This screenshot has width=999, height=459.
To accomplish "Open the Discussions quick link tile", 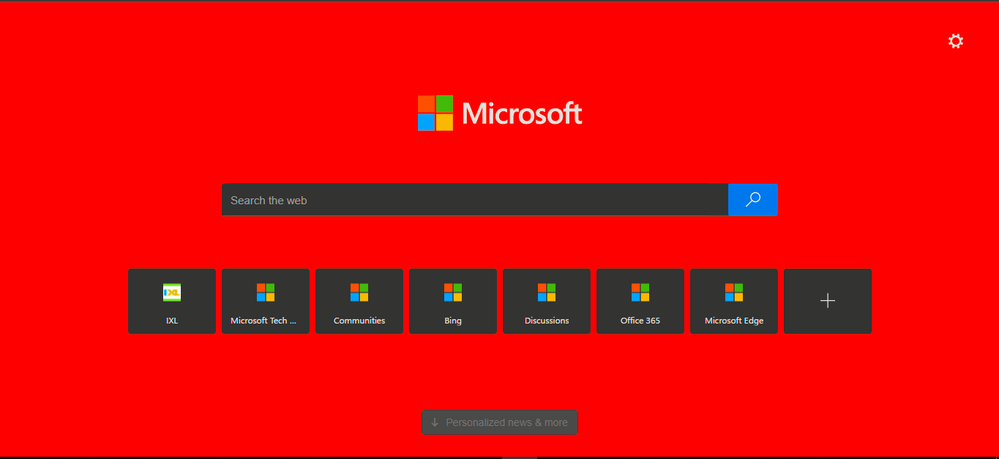I will tap(547, 301).
